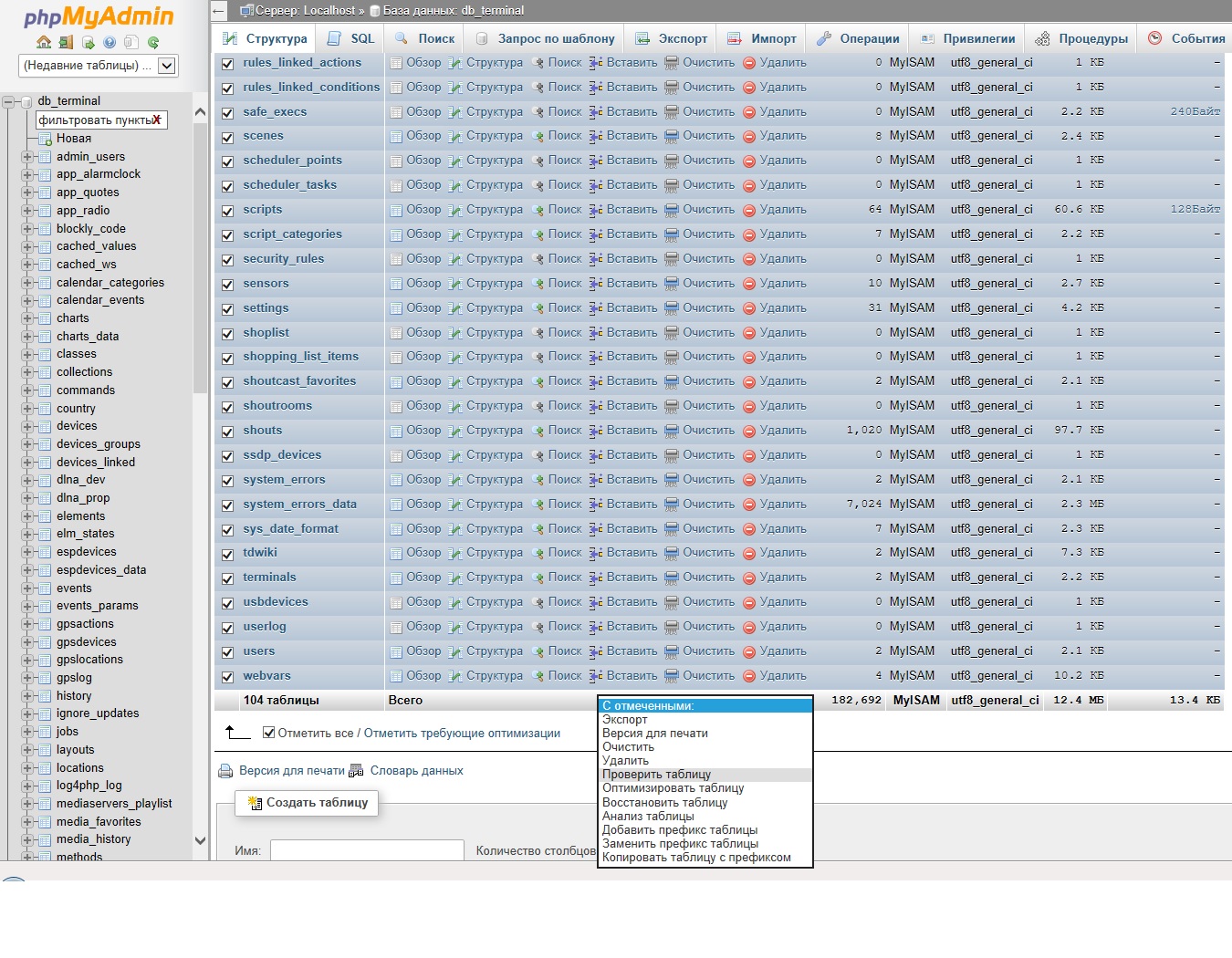Switch to the SQL tab

click(351, 38)
